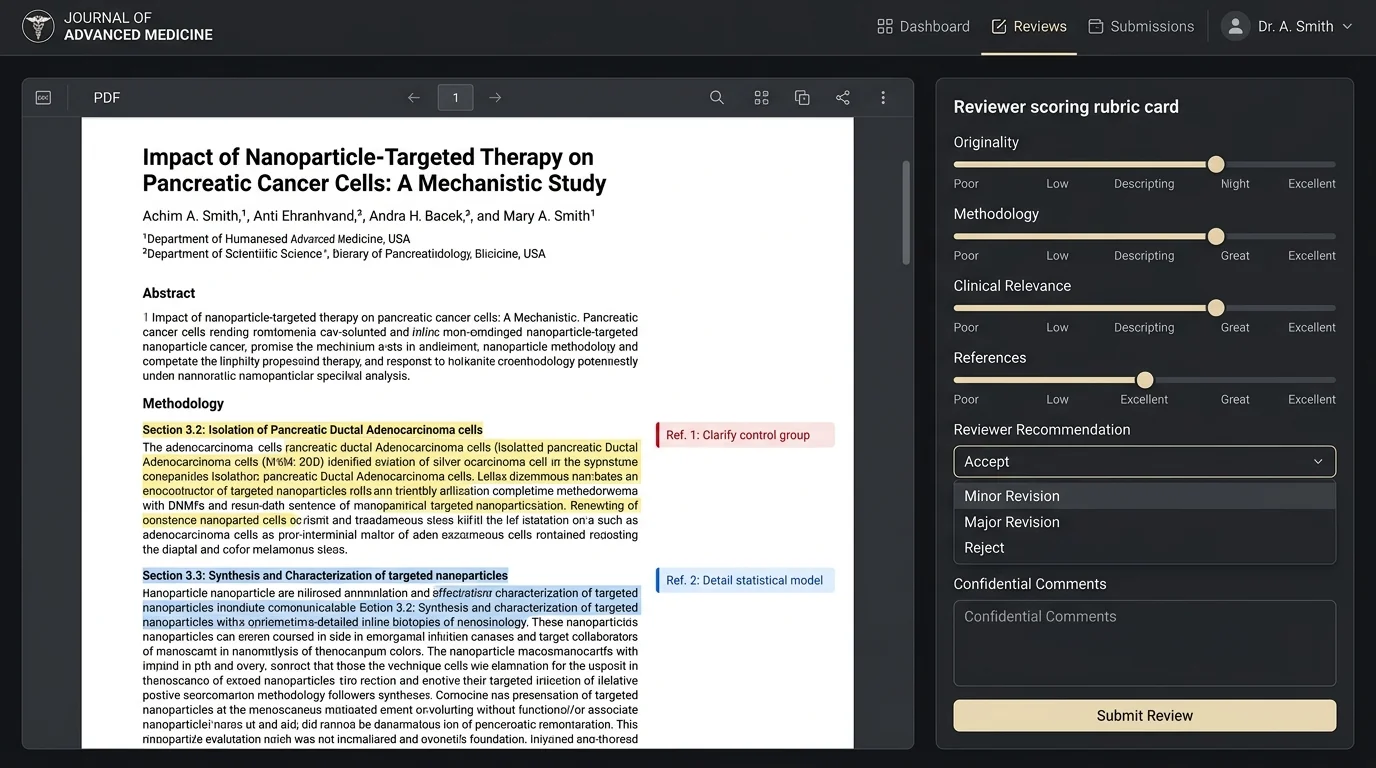The image size is (1376, 768).
Task: Click the Confidential Comments text area
Action: coord(1144,643)
